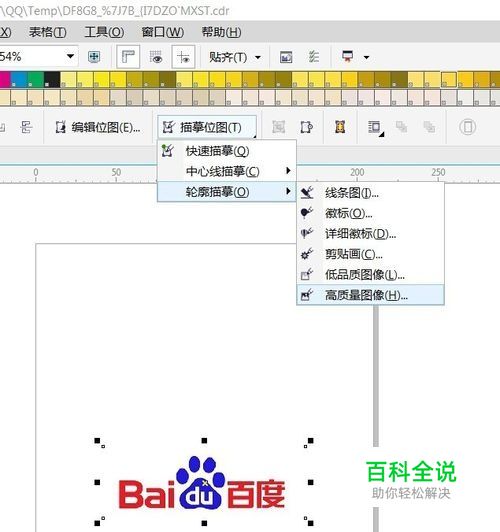Screen dimensions: 500x532
Task: Expand the 中心线描摹(C) submenu
Action: click(x=227, y=171)
